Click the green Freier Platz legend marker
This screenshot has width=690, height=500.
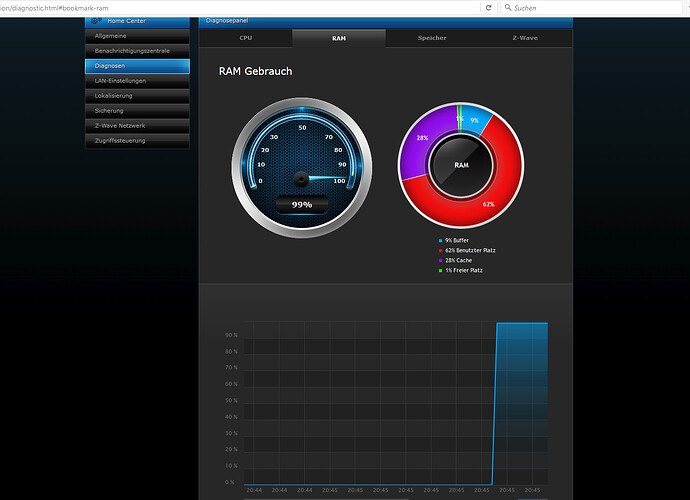439,268
